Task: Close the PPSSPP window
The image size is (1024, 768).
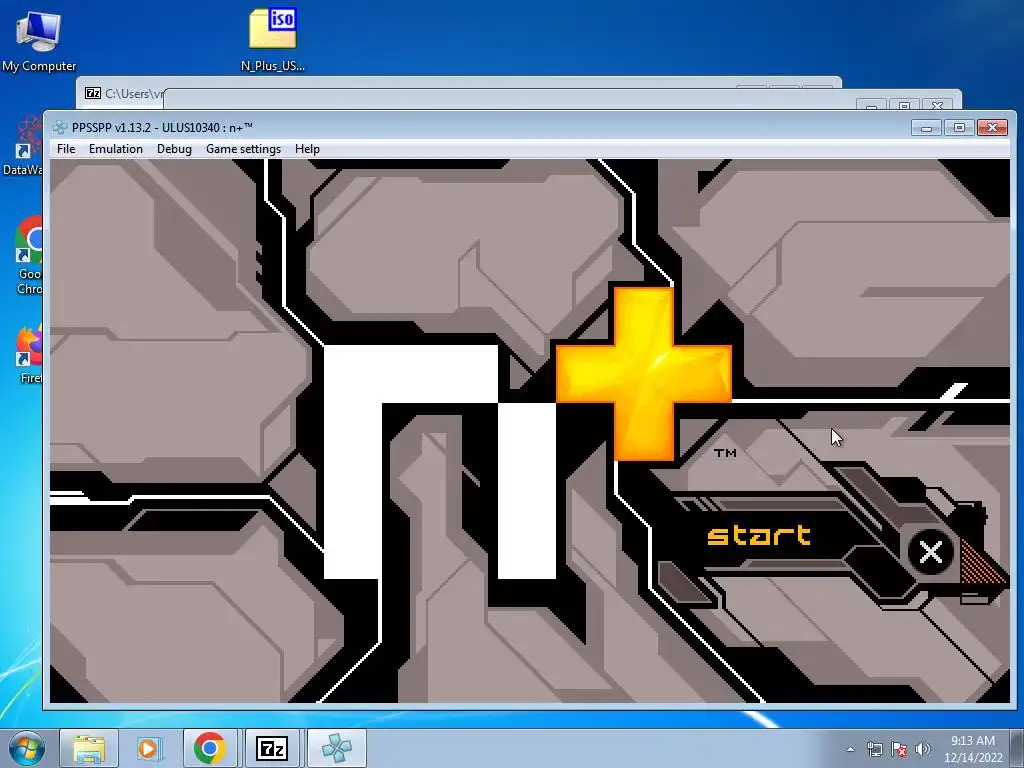Action: point(992,127)
